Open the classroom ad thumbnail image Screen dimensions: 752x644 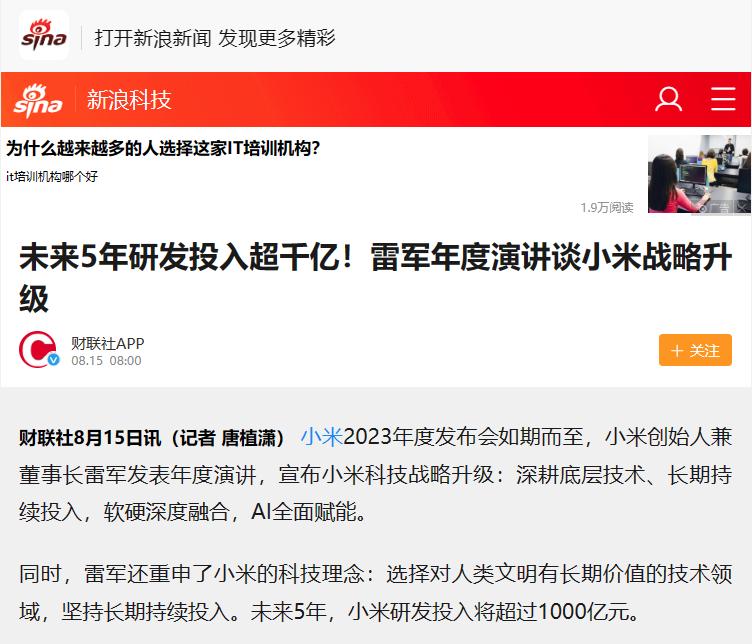[x=699, y=175]
